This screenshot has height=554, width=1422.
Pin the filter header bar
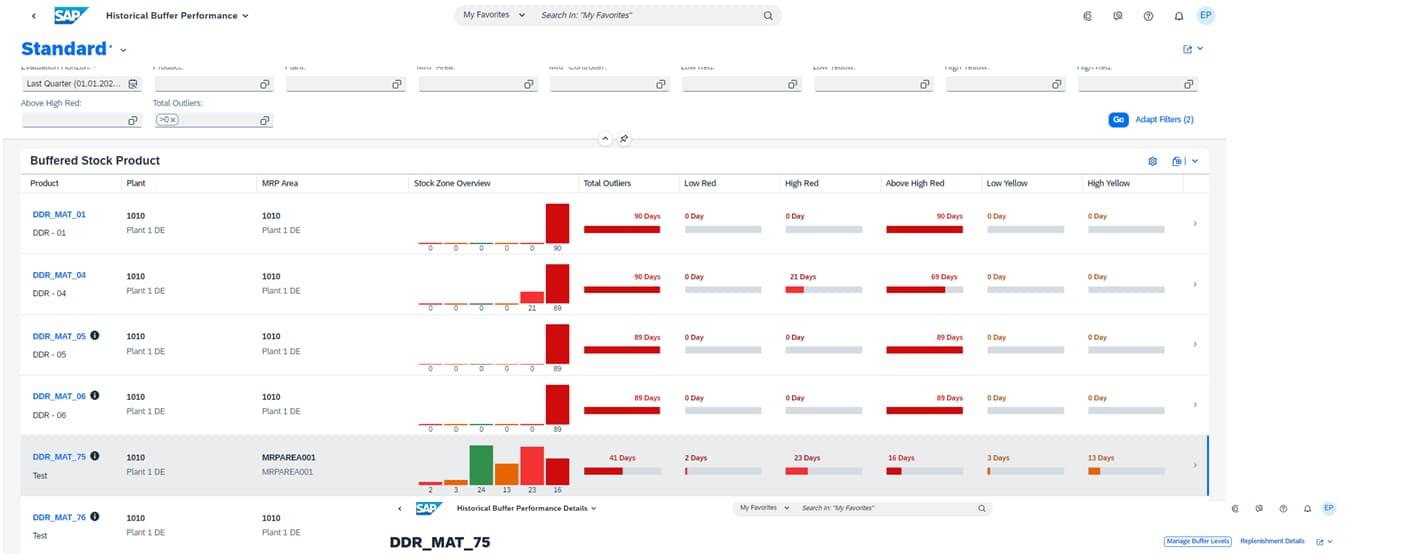pos(624,139)
